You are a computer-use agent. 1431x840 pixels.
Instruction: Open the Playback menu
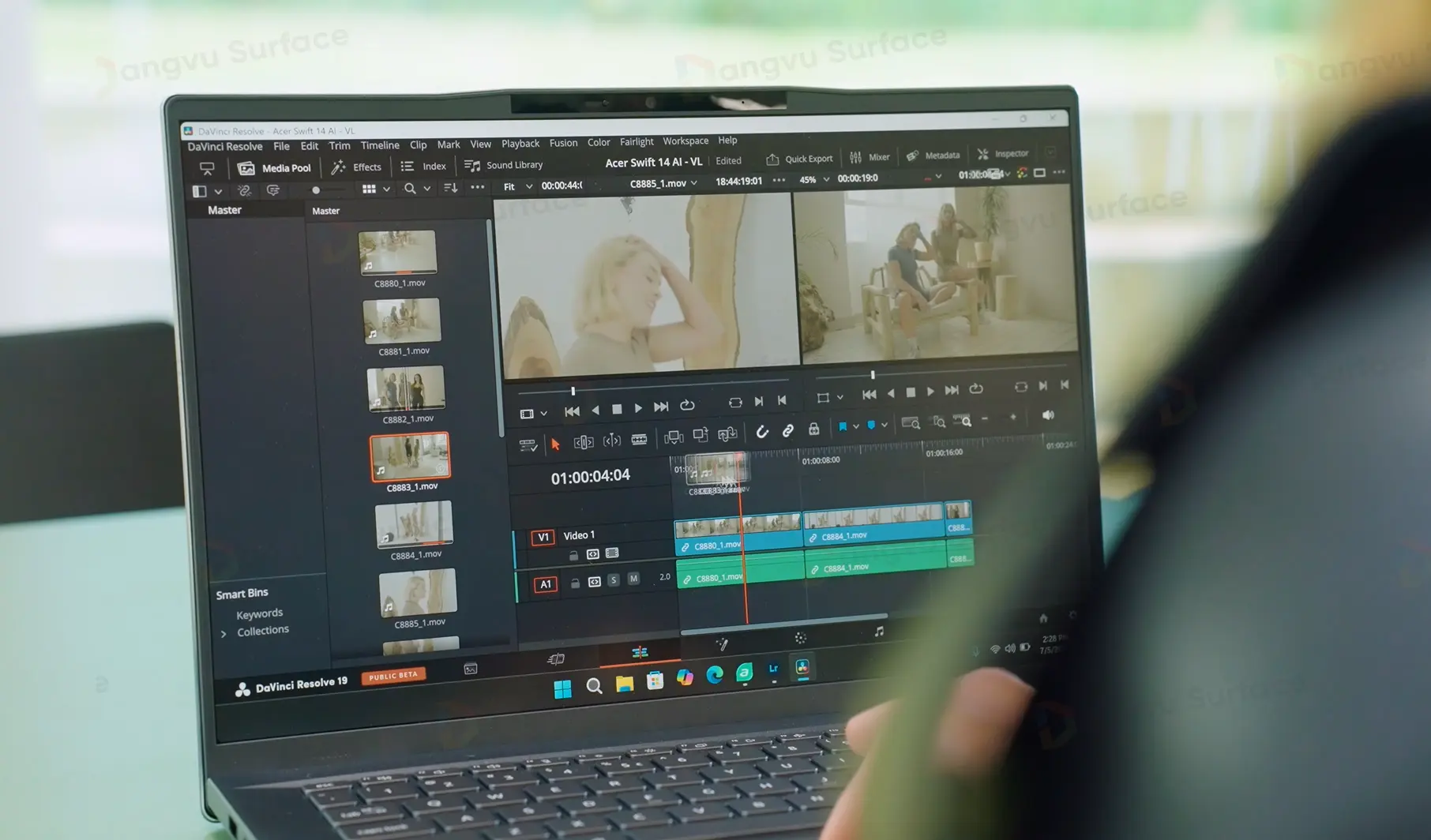point(520,144)
